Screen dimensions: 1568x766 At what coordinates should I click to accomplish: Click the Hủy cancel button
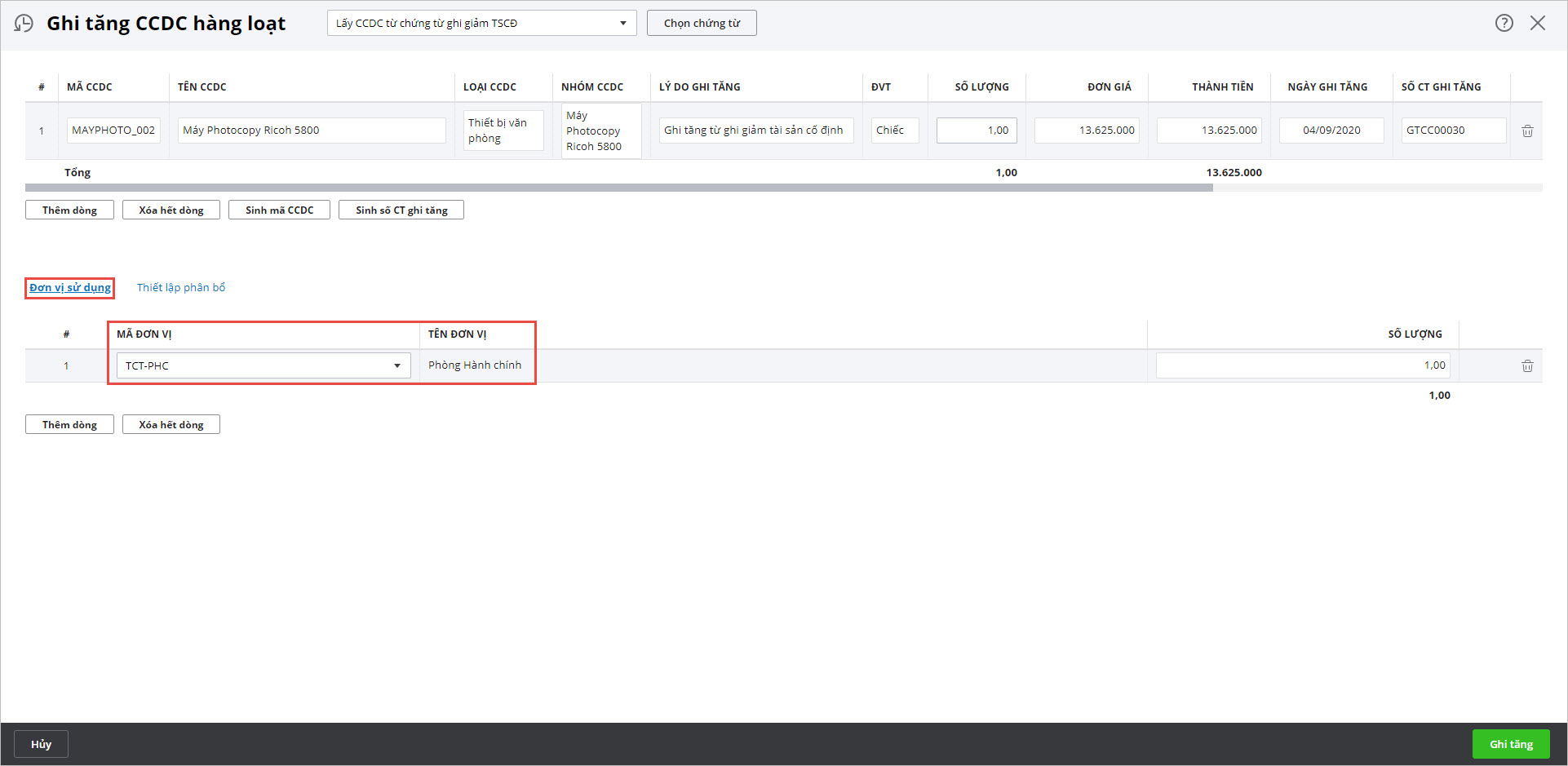click(41, 744)
